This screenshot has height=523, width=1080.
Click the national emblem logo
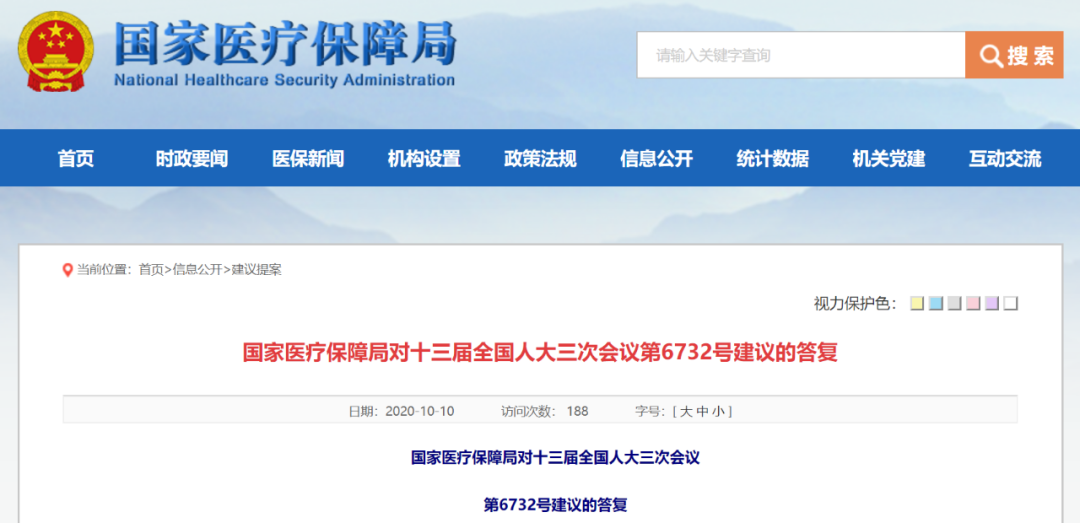click(55, 52)
